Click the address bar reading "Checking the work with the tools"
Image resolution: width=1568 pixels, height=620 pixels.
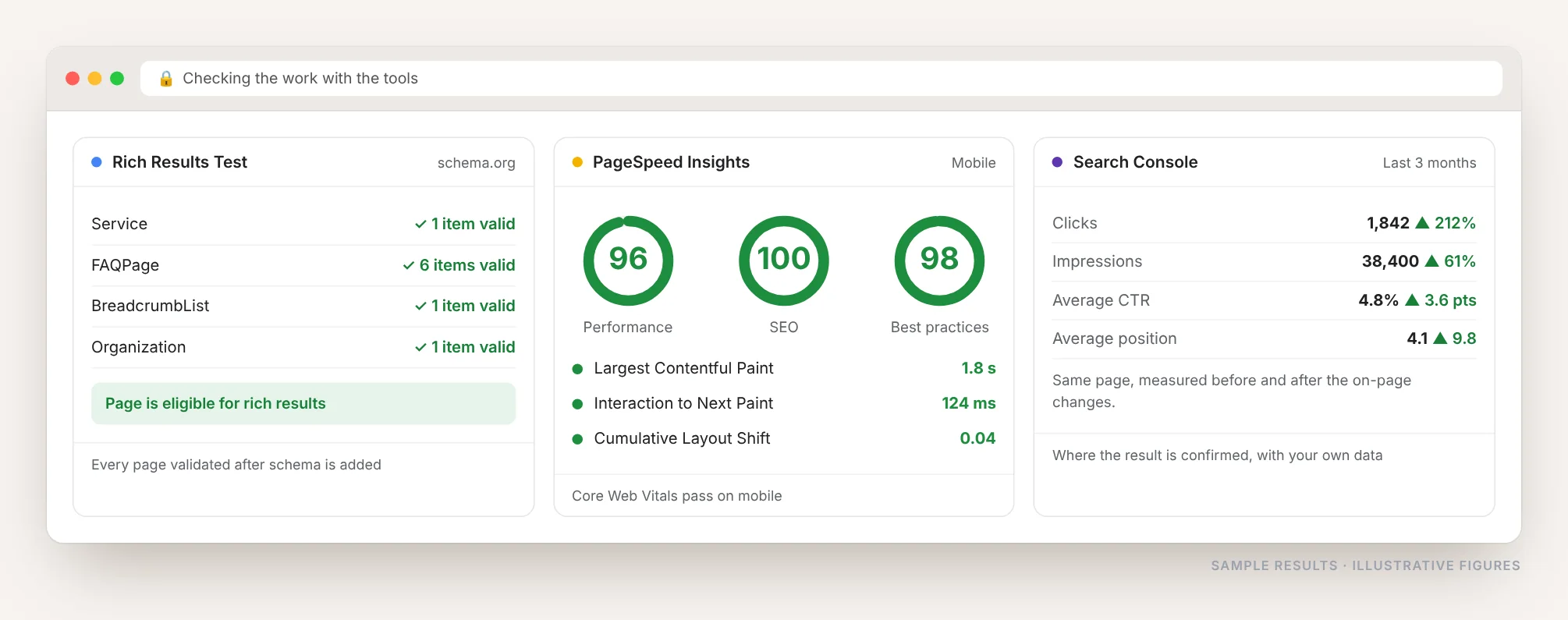821,78
